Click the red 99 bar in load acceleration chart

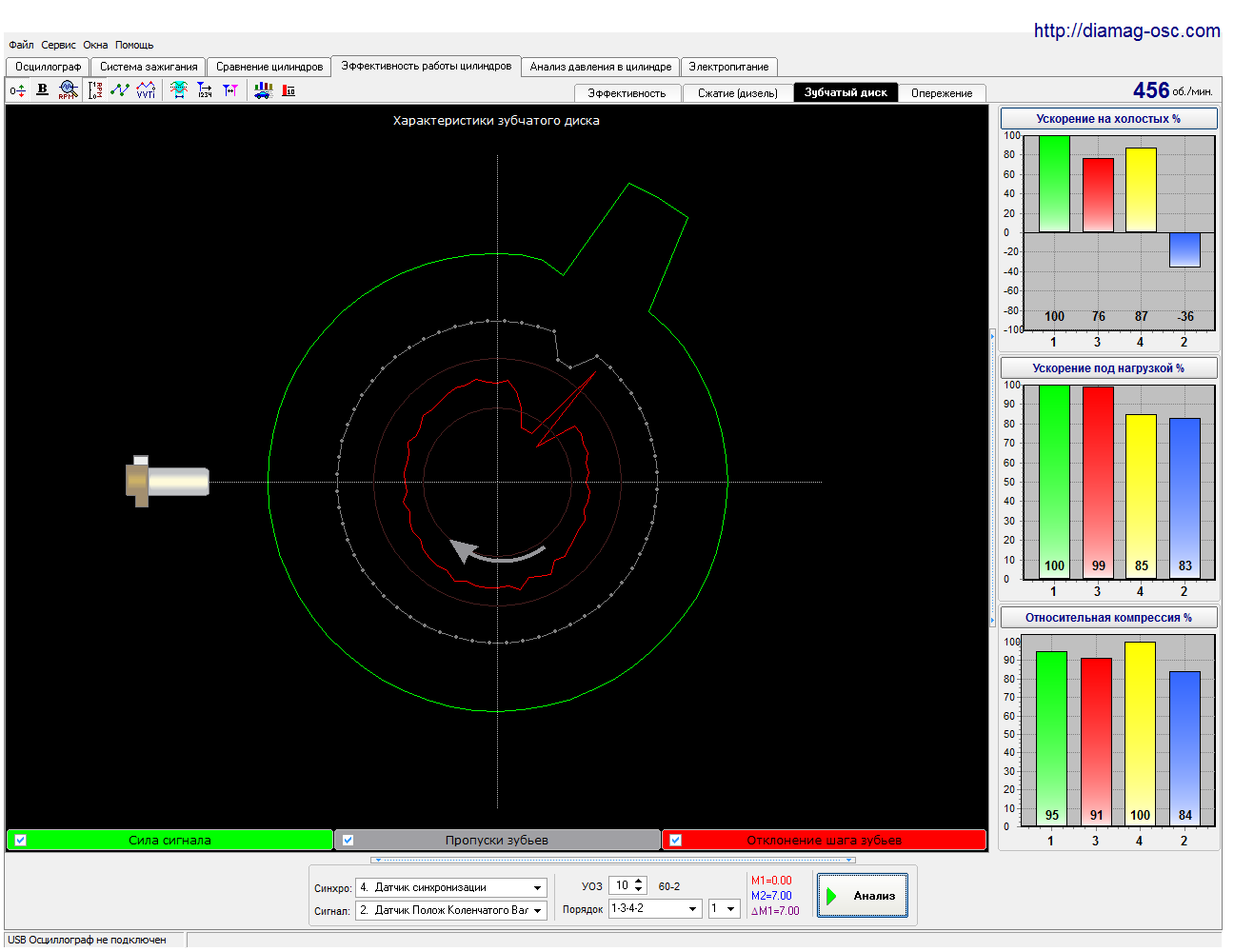[x=1098, y=482]
